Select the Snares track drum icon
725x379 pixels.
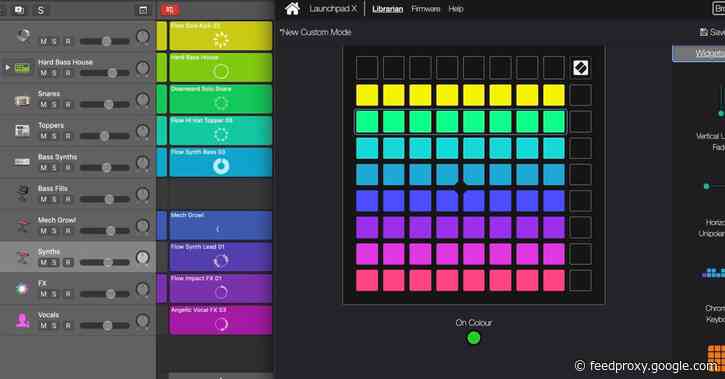22,100
